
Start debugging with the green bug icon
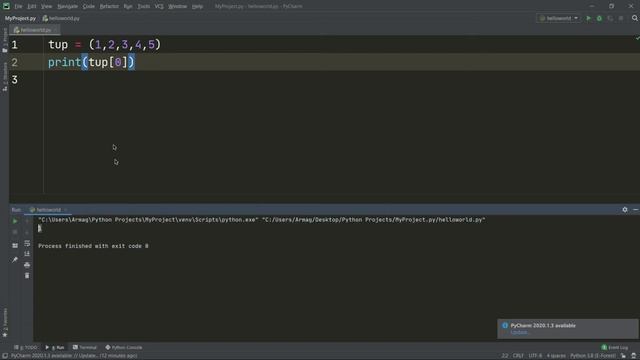pos(599,18)
